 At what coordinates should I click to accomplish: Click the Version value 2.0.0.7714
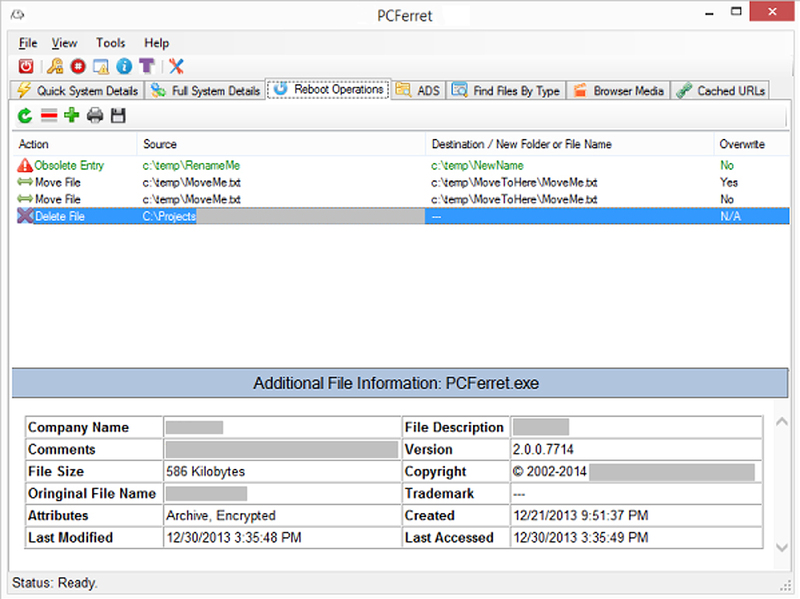click(x=543, y=450)
